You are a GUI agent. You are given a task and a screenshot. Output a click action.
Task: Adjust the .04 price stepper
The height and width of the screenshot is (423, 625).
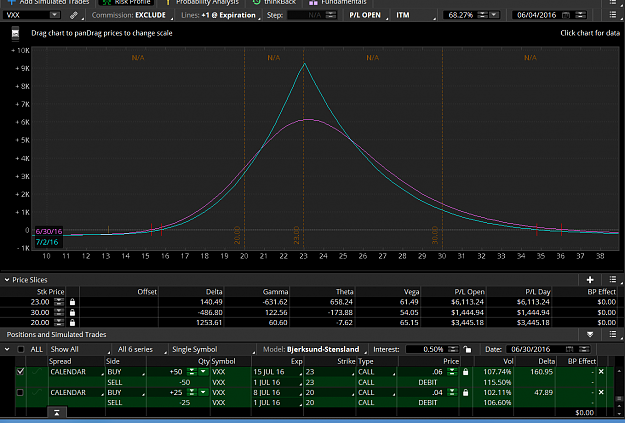tap(452, 392)
